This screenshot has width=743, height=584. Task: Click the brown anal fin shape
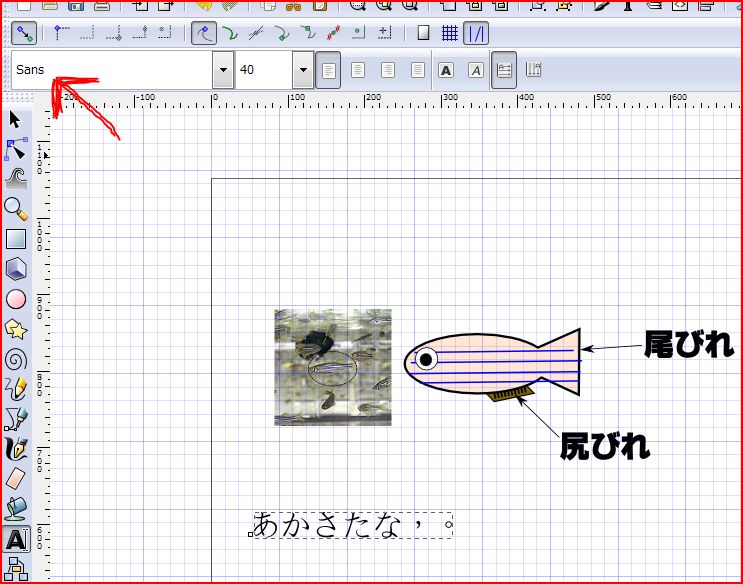[511, 393]
